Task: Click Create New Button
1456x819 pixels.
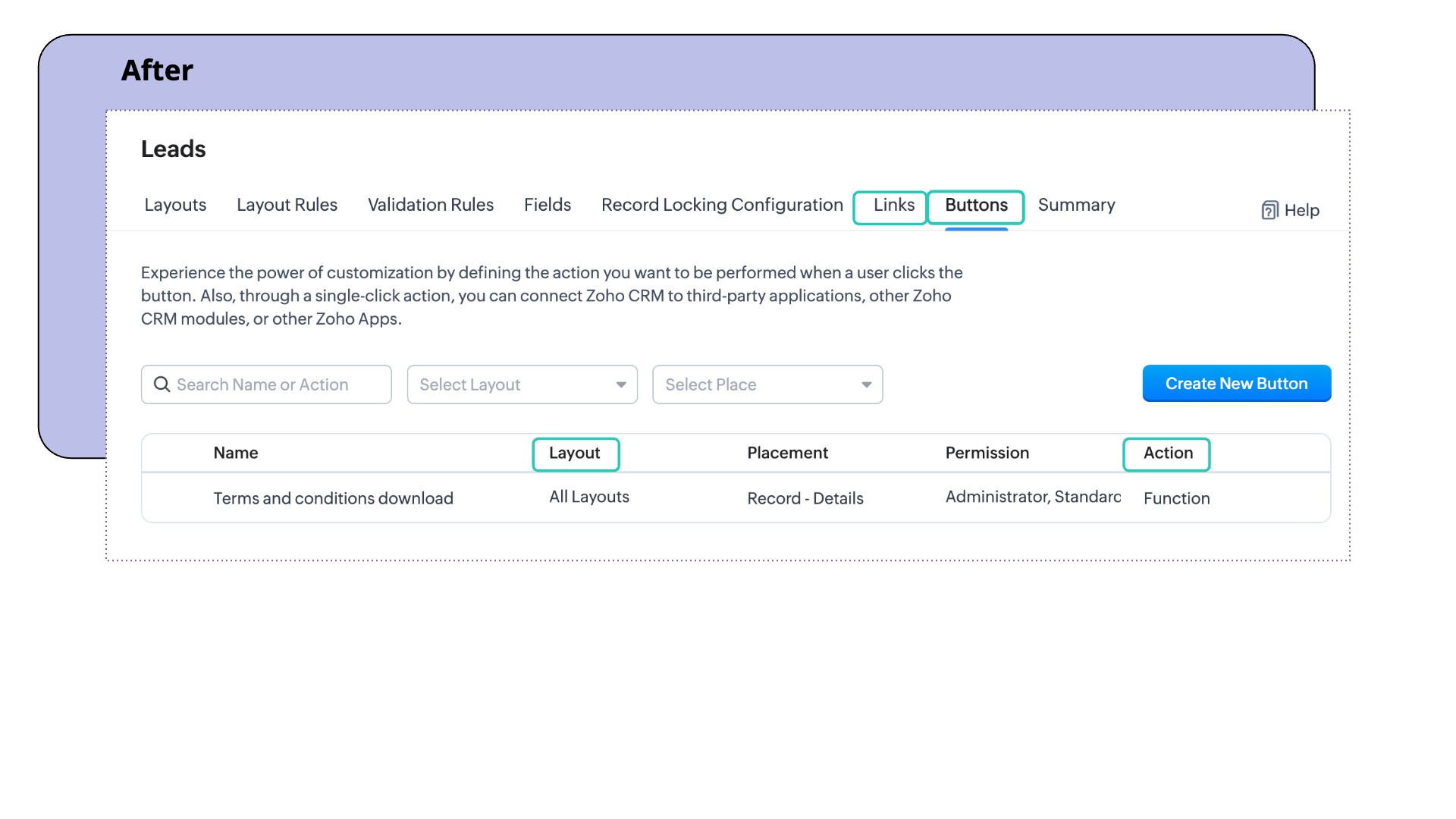Action: pyautogui.click(x=1236, y=384)
